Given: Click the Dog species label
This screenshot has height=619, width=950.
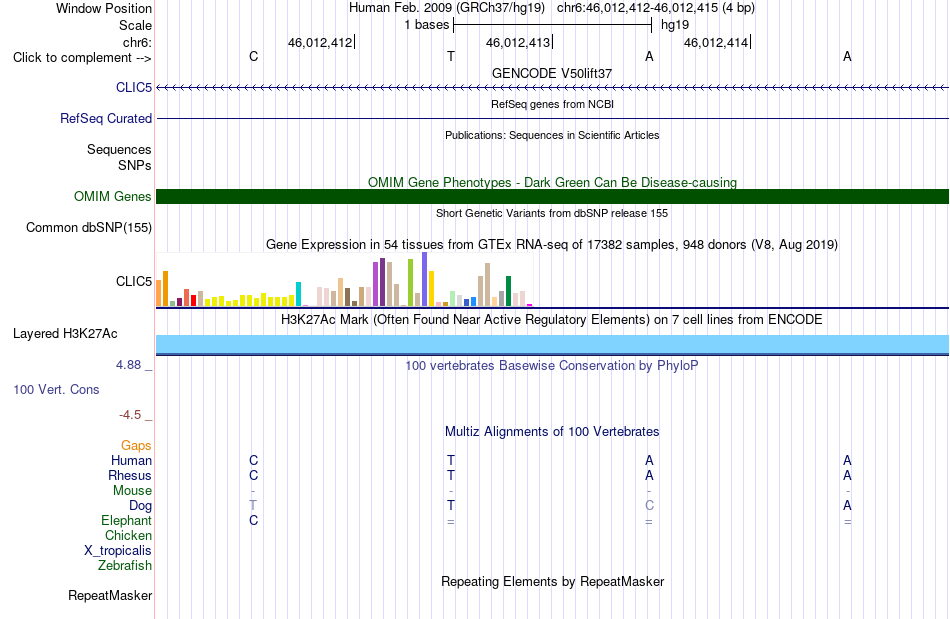Looking at the screenshot, I should pyautogui.click(x=140, y=505).
